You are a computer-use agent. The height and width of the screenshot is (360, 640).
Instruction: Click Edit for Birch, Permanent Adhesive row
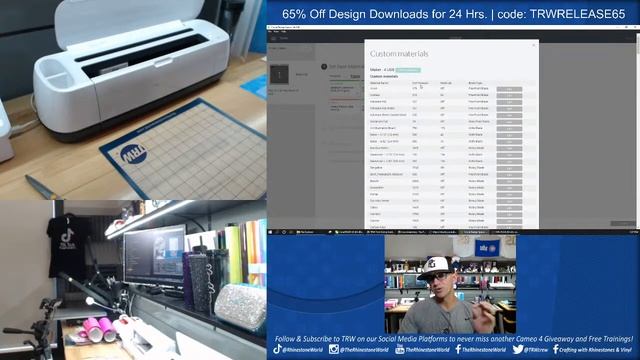click(x=509, y=174)
